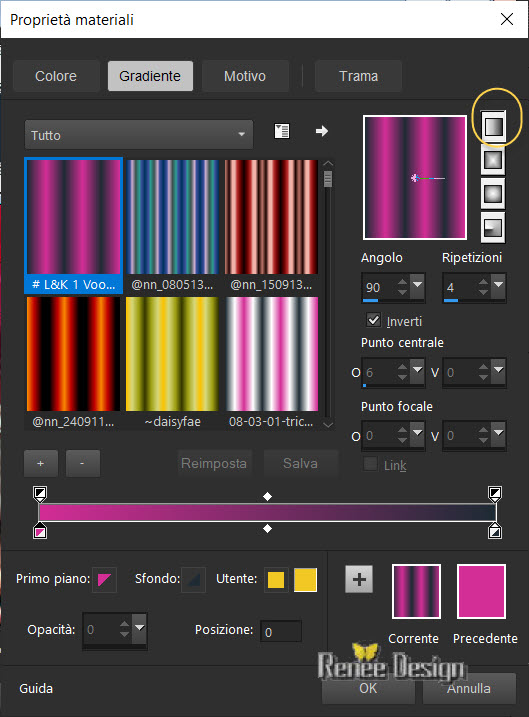Switch to the Colore tab

(56, 76)
